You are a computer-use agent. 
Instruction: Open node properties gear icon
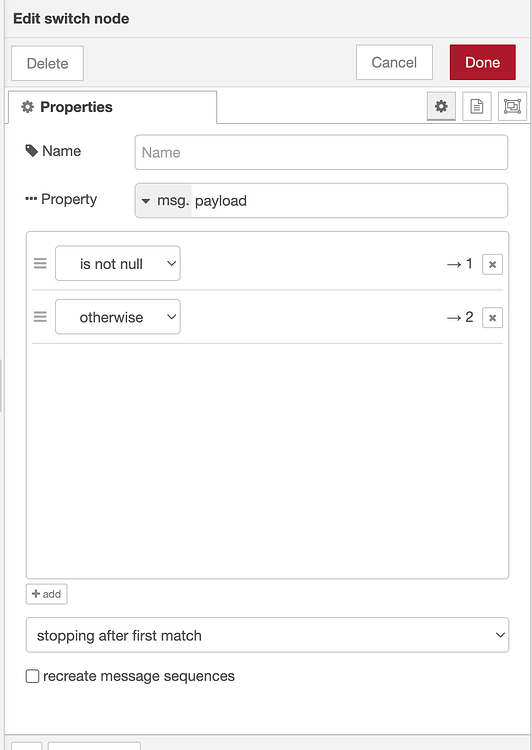441,106
